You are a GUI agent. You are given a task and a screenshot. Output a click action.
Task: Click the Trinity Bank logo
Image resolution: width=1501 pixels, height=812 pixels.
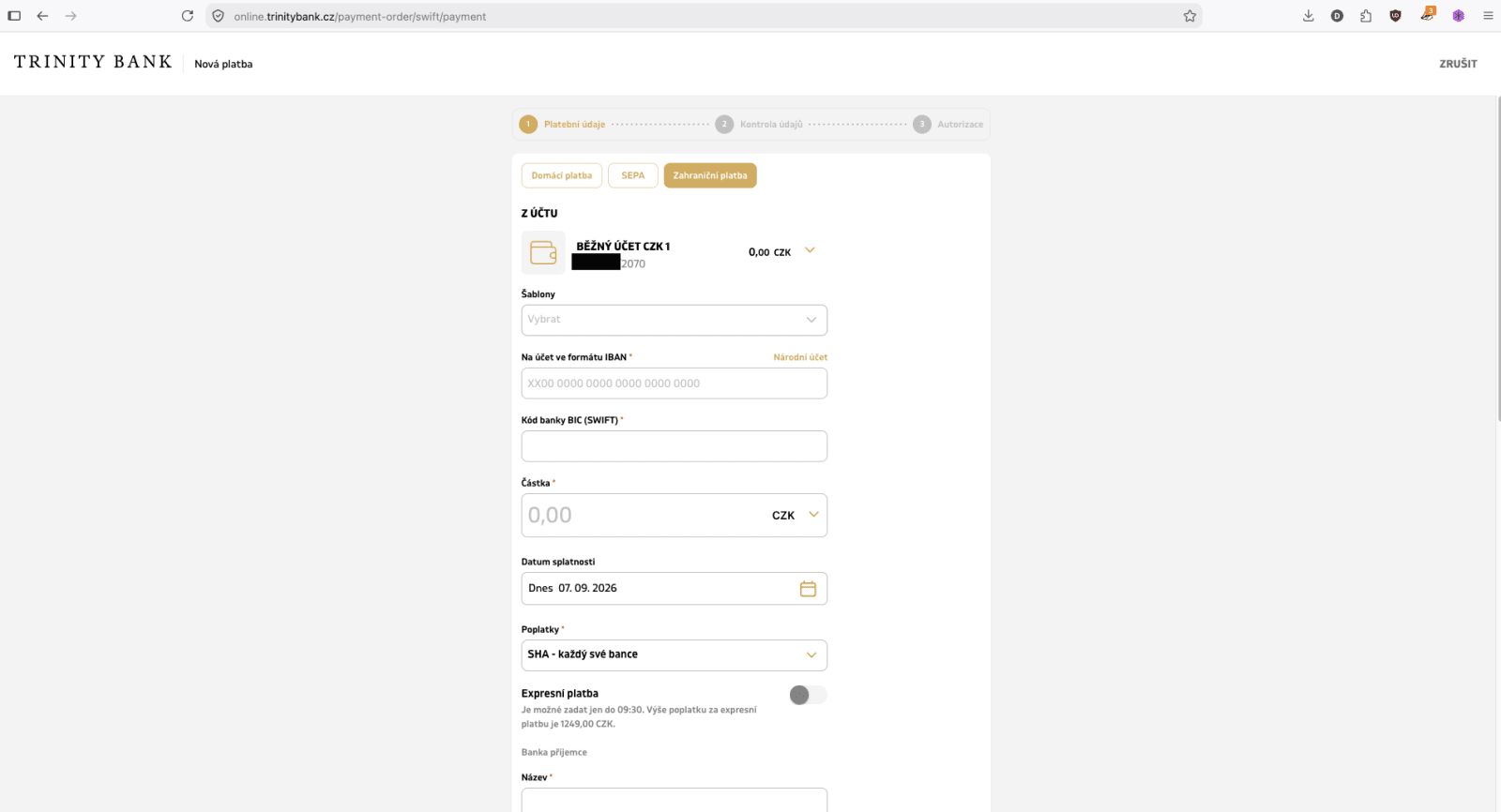pos(93,62)
